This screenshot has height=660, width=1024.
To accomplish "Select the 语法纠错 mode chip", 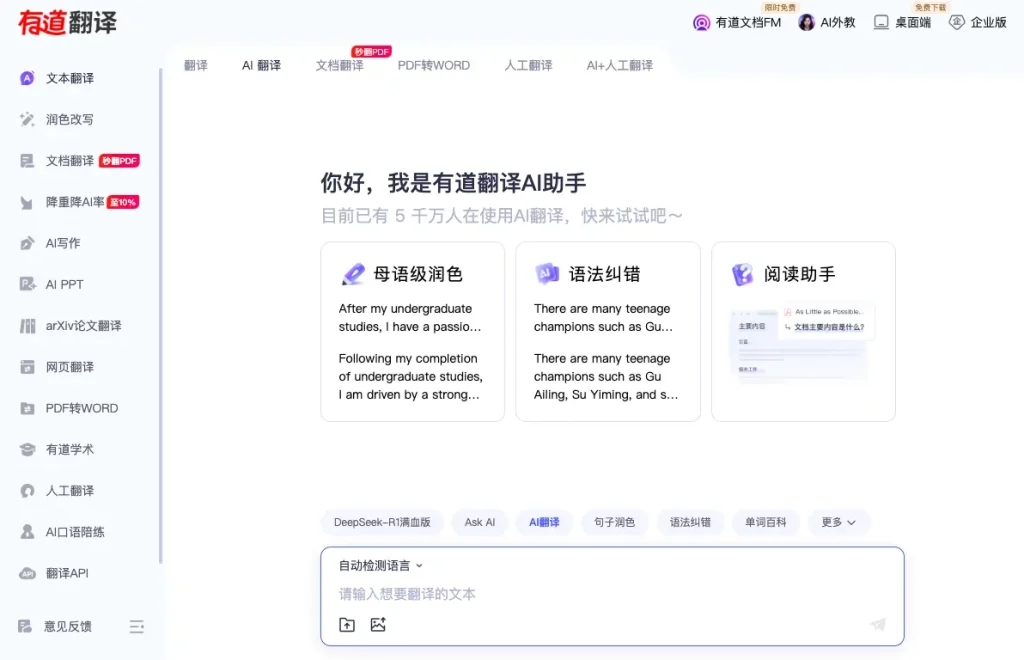I will [690, 522].
